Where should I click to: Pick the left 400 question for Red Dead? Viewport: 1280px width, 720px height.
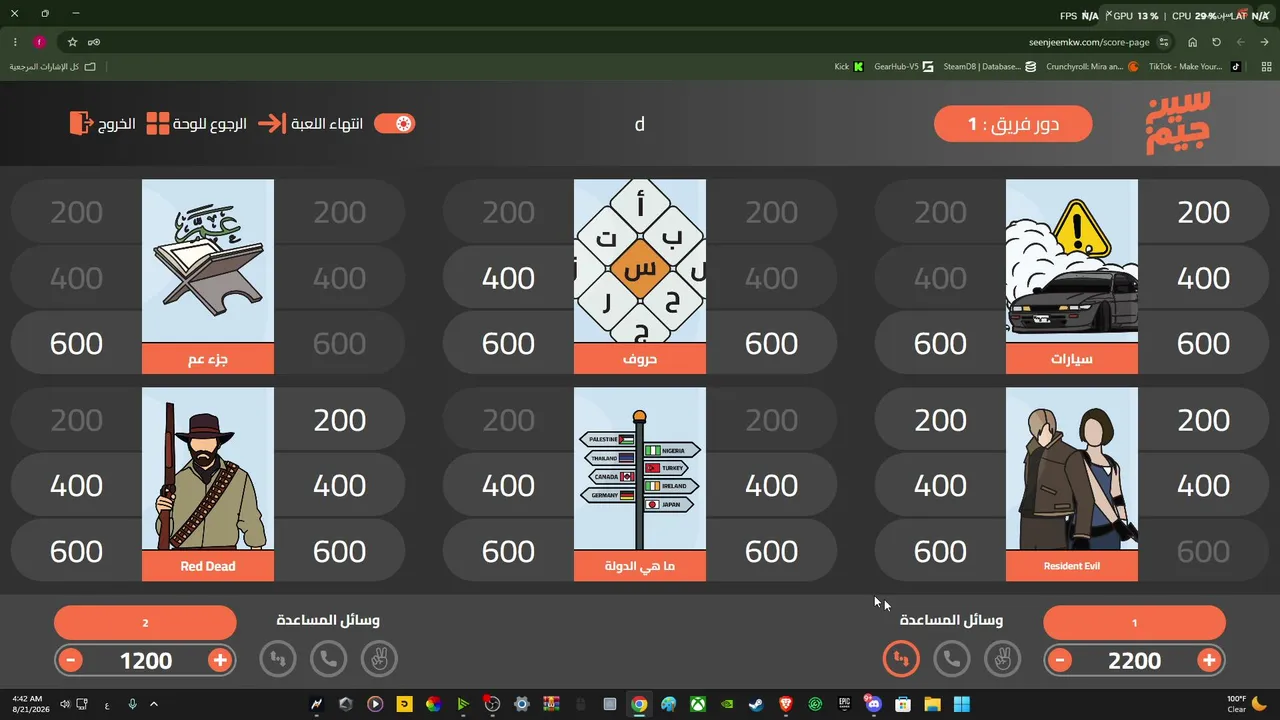coord(76,486)
